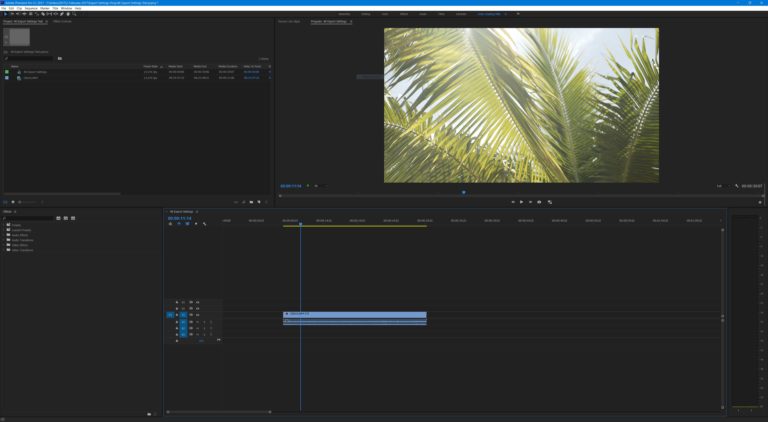Image resolution: width=768 pixels, height=422 pixels.
Task: Select the Selection tool in toolbar
Action: pyautogui.click(x=5, y=14)
